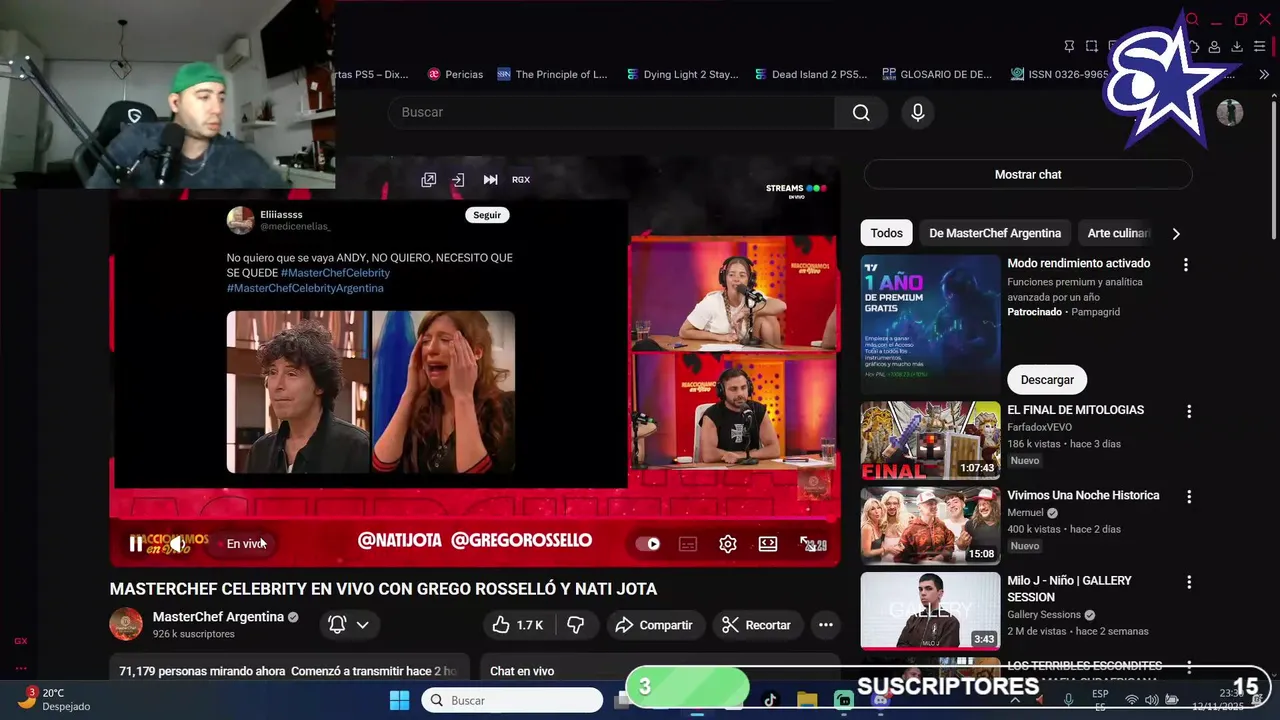This screenshot has width=1280, height=720.
Task: Toggle autoplay switch in video player
Action: (648, 544)
